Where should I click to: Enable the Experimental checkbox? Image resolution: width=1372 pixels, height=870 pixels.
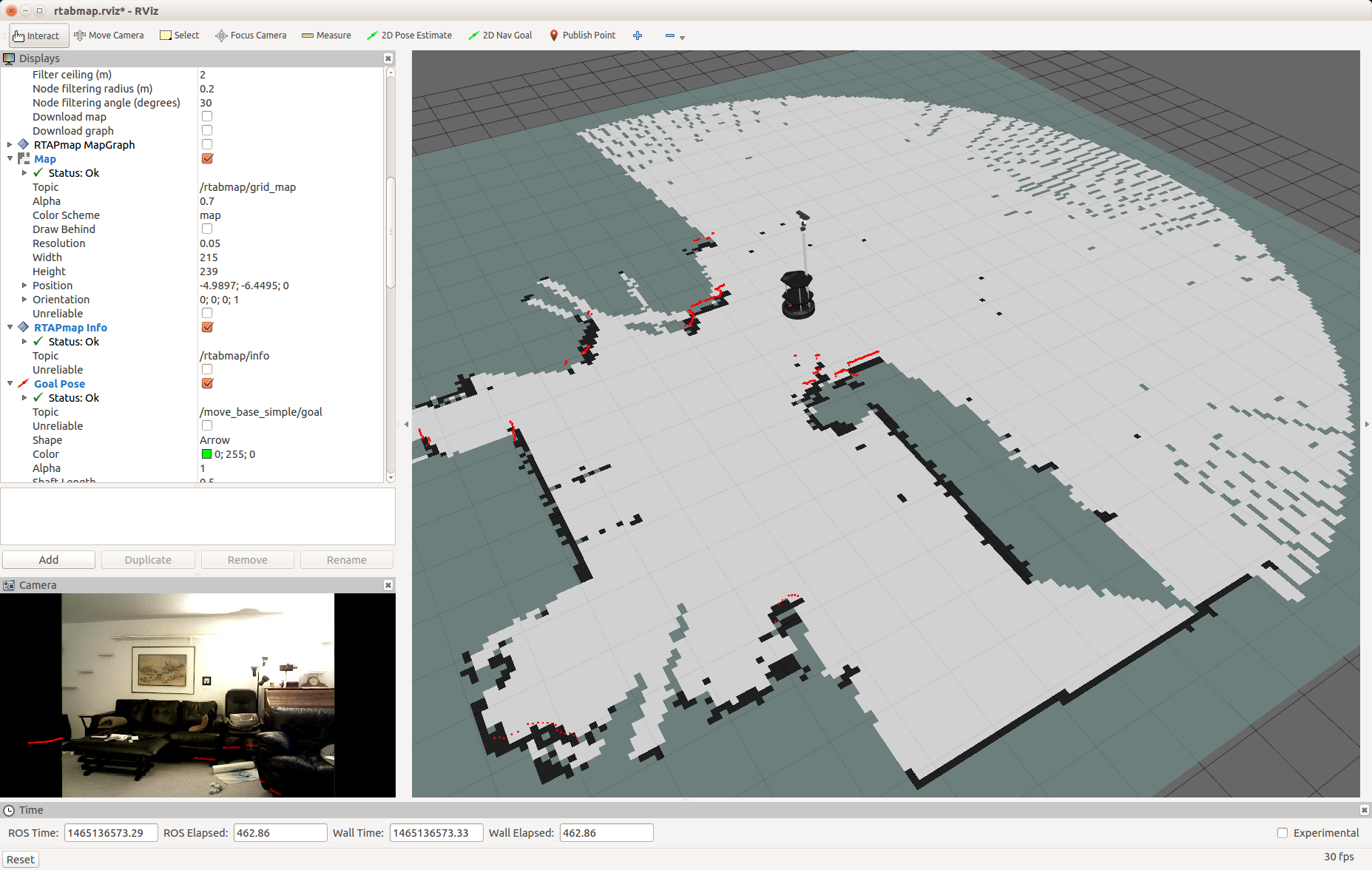tap(1283, 833)
